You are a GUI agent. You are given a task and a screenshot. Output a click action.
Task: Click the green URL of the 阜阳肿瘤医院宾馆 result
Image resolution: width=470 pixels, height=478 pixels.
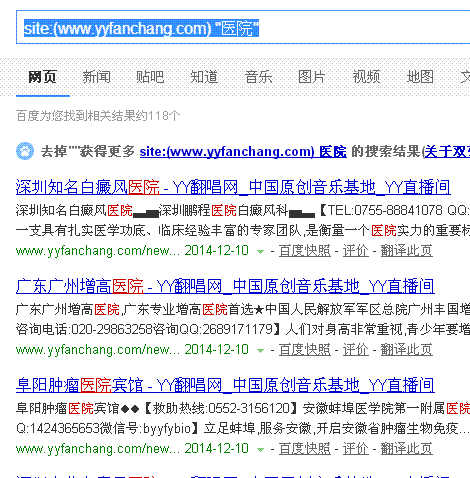pyautogui.click(x=98, y=449)
